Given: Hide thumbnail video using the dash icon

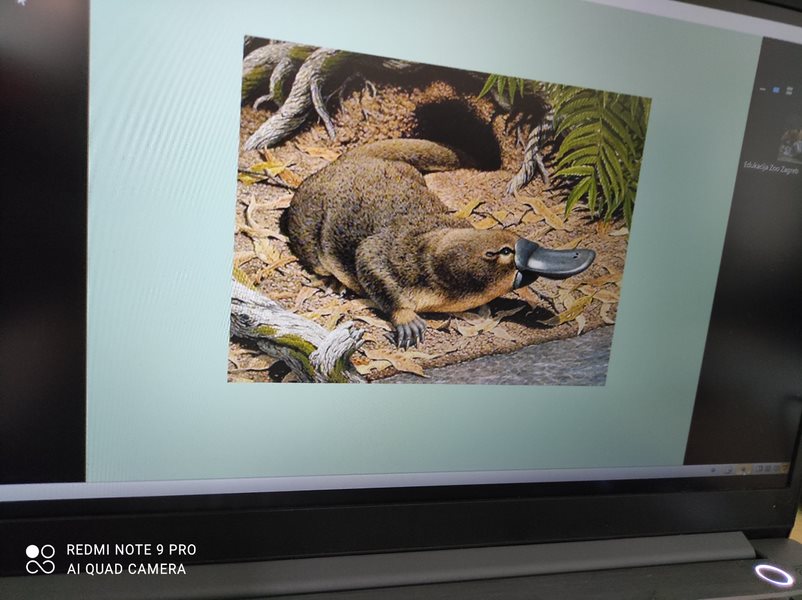Looking at the screenshot, I should point(763,90).
